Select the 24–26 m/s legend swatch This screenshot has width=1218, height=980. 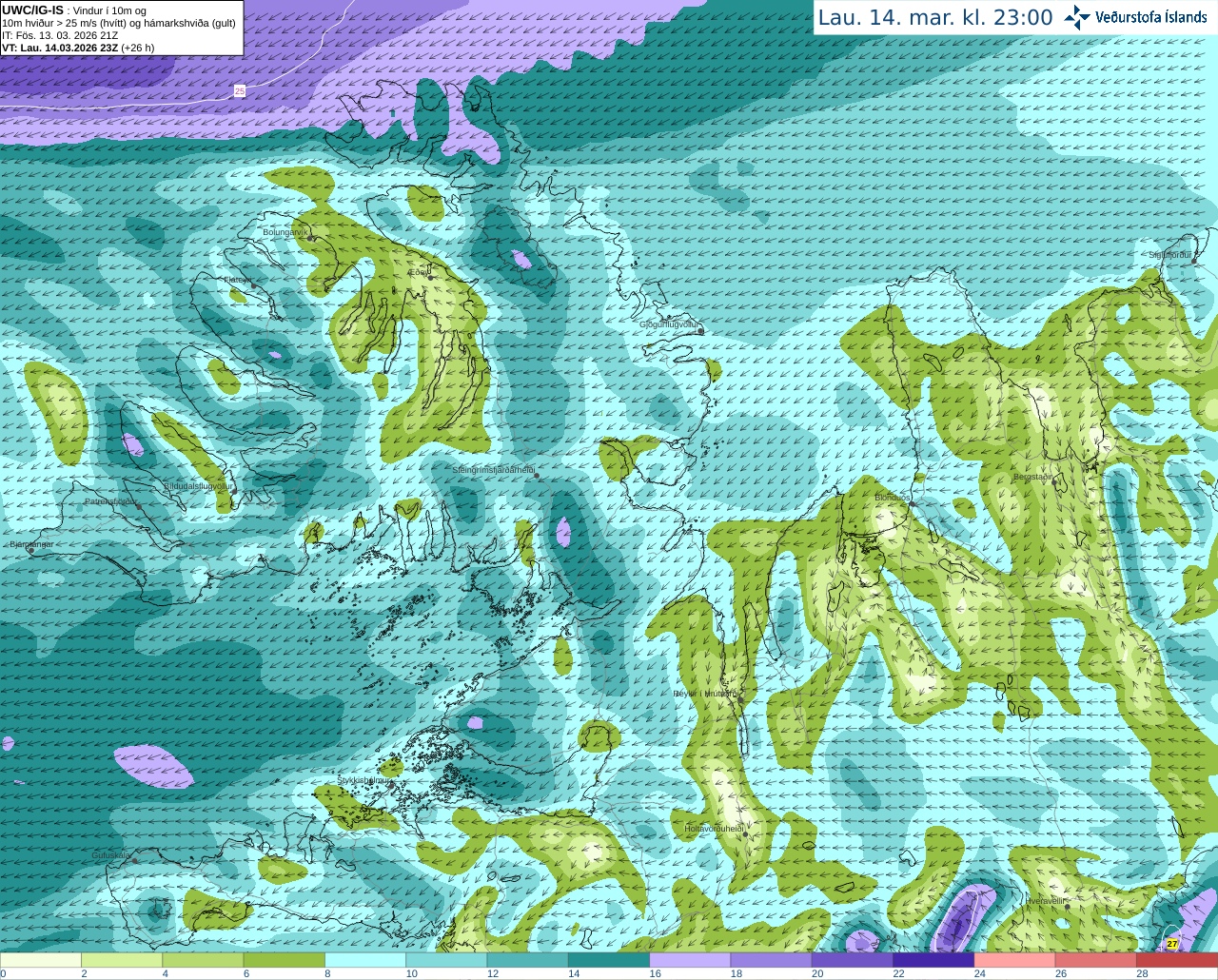coord(1015,960)
